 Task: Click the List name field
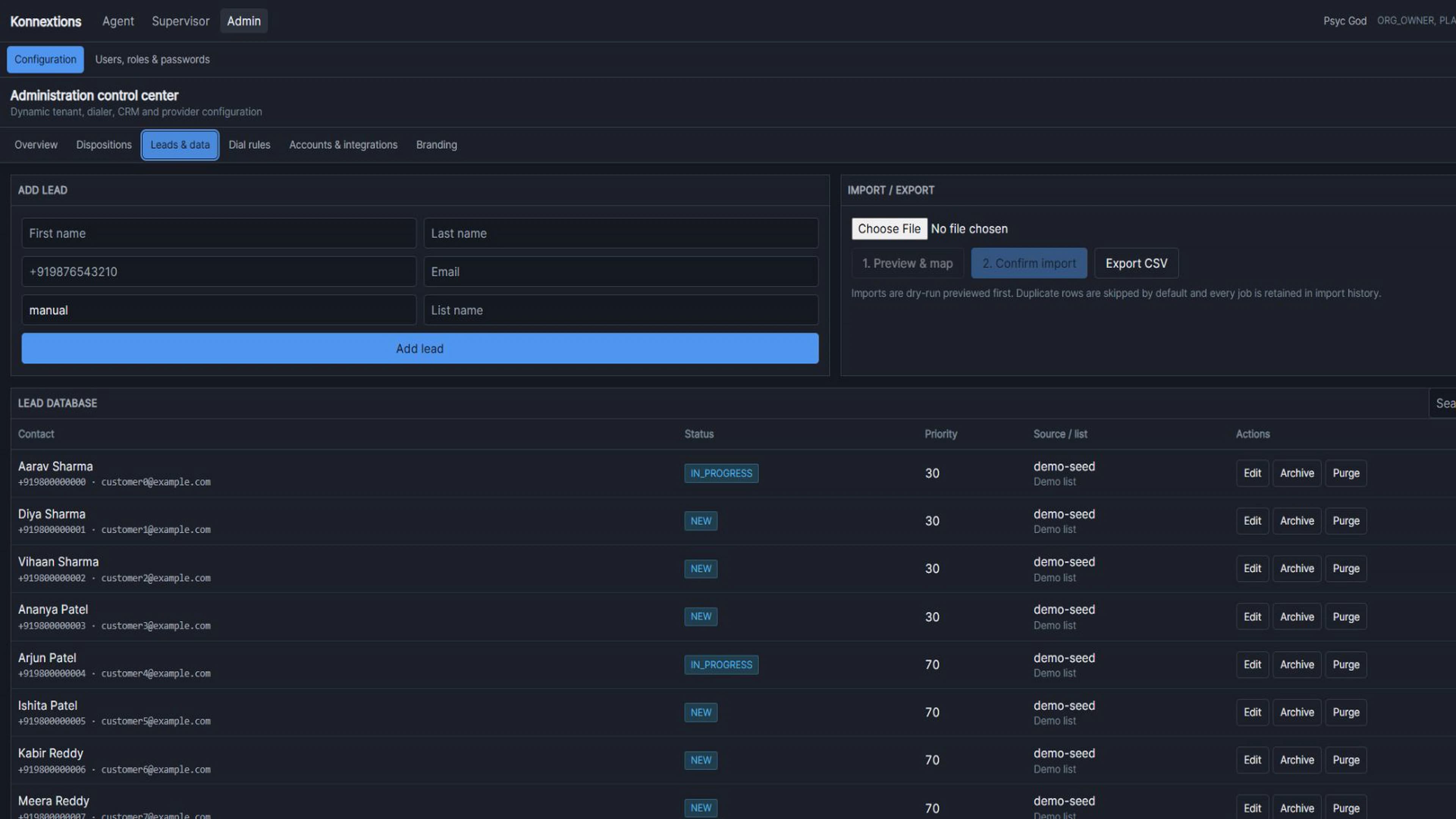[621, 310]
